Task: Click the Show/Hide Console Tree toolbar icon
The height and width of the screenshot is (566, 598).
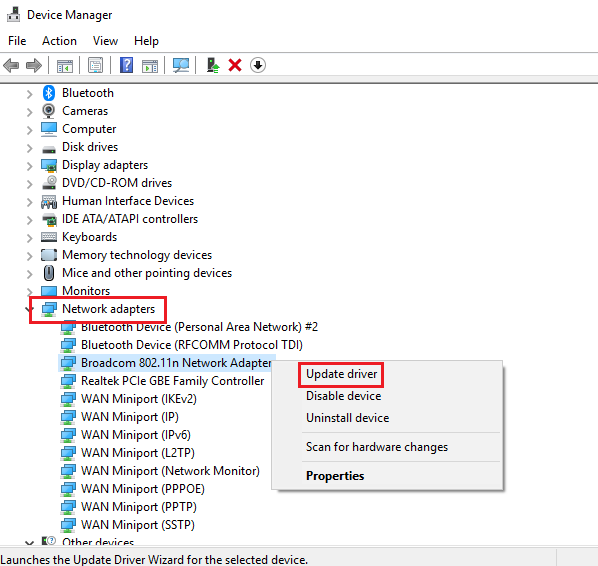Action: click(x=64, y=66)
